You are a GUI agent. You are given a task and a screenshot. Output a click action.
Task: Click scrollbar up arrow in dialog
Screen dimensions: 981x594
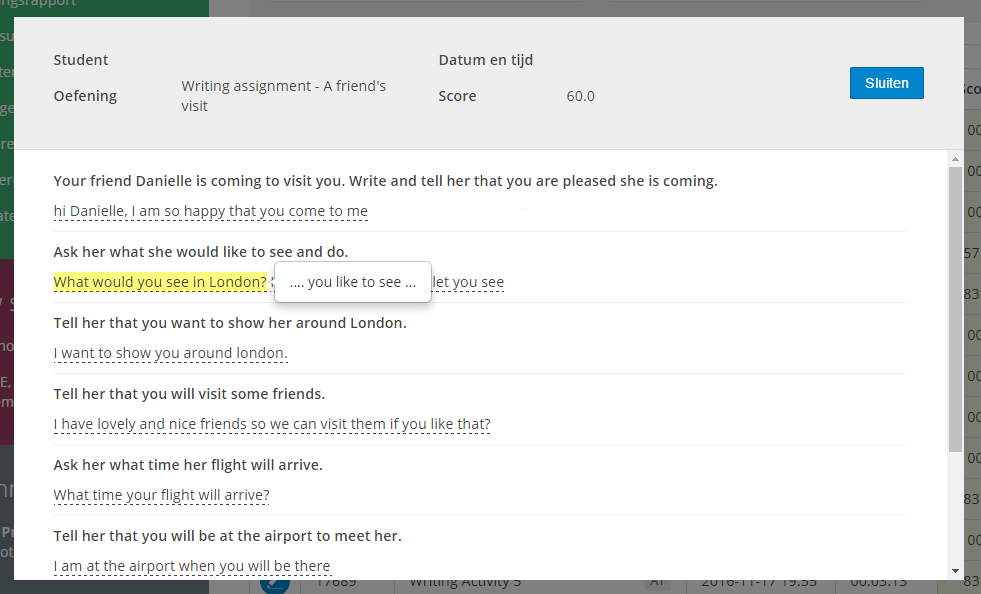(x=955, y=159)
